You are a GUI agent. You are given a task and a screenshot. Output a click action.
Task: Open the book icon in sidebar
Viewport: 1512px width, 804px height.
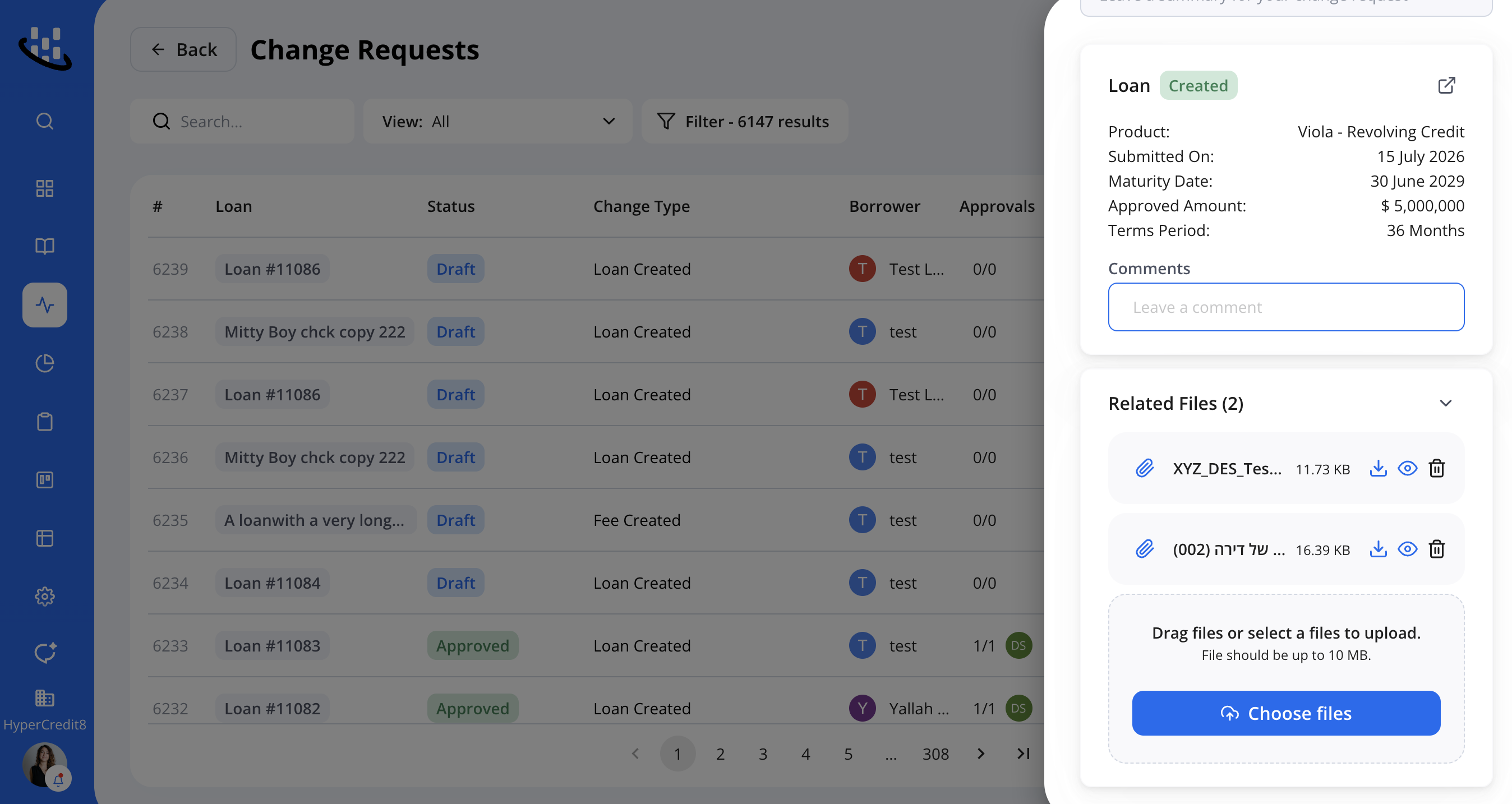click(45, 246)
